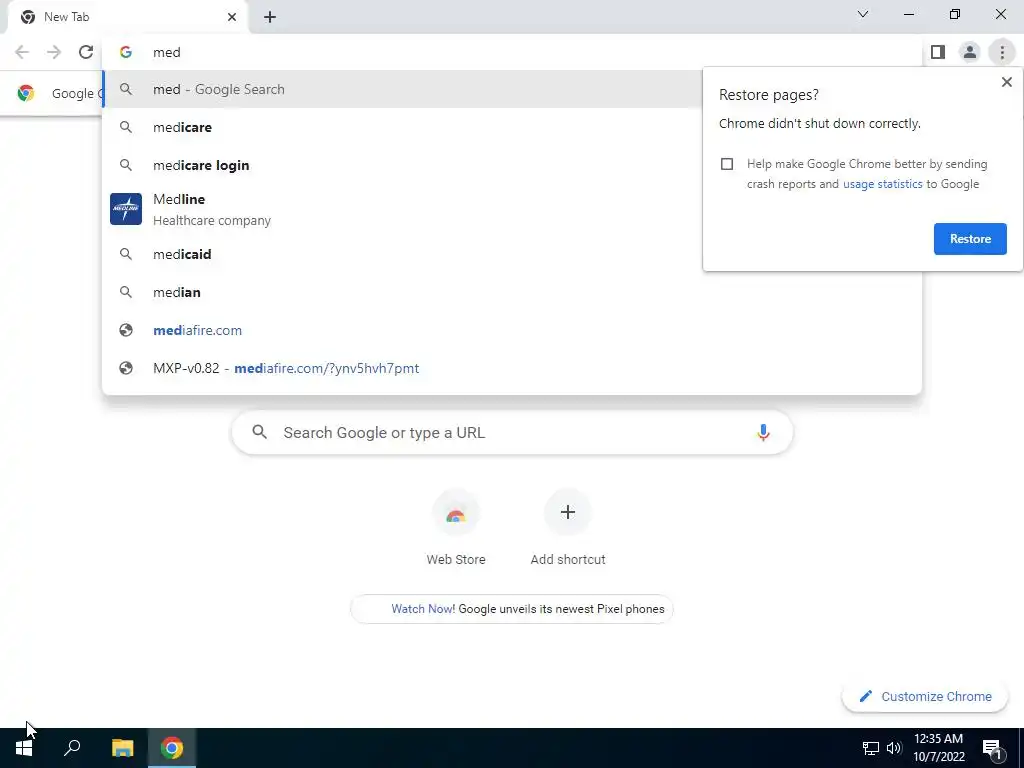Open MXP-v0.82 mediafire suggestion
This screenshot has width=1024, height=768.
pos(512,368)
